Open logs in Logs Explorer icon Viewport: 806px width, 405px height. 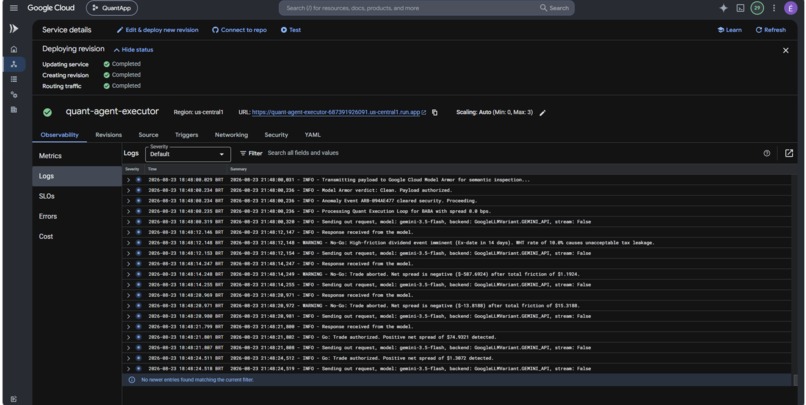[789, 153]
